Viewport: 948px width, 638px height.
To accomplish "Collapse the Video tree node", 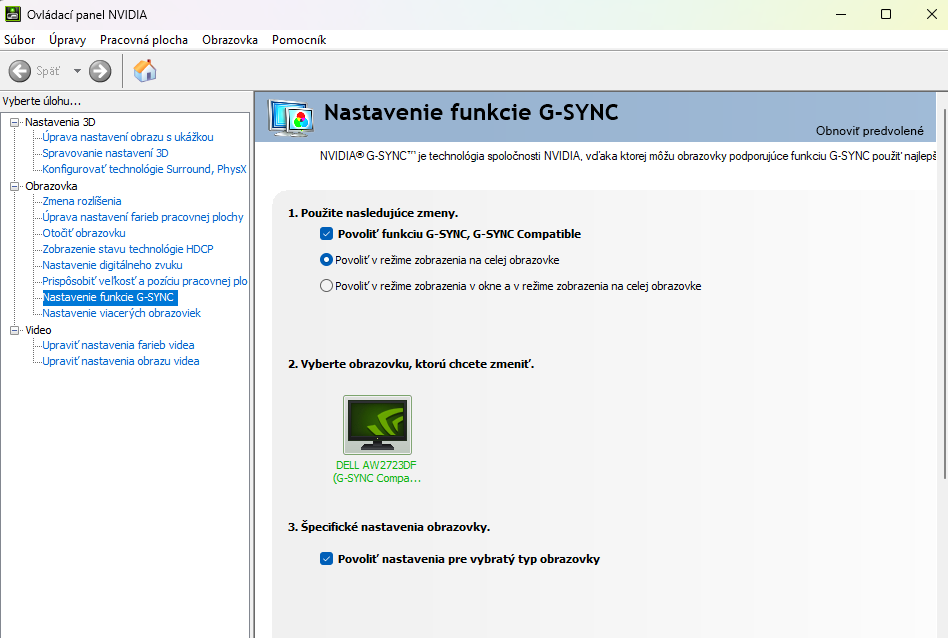I will click(15, 330).
